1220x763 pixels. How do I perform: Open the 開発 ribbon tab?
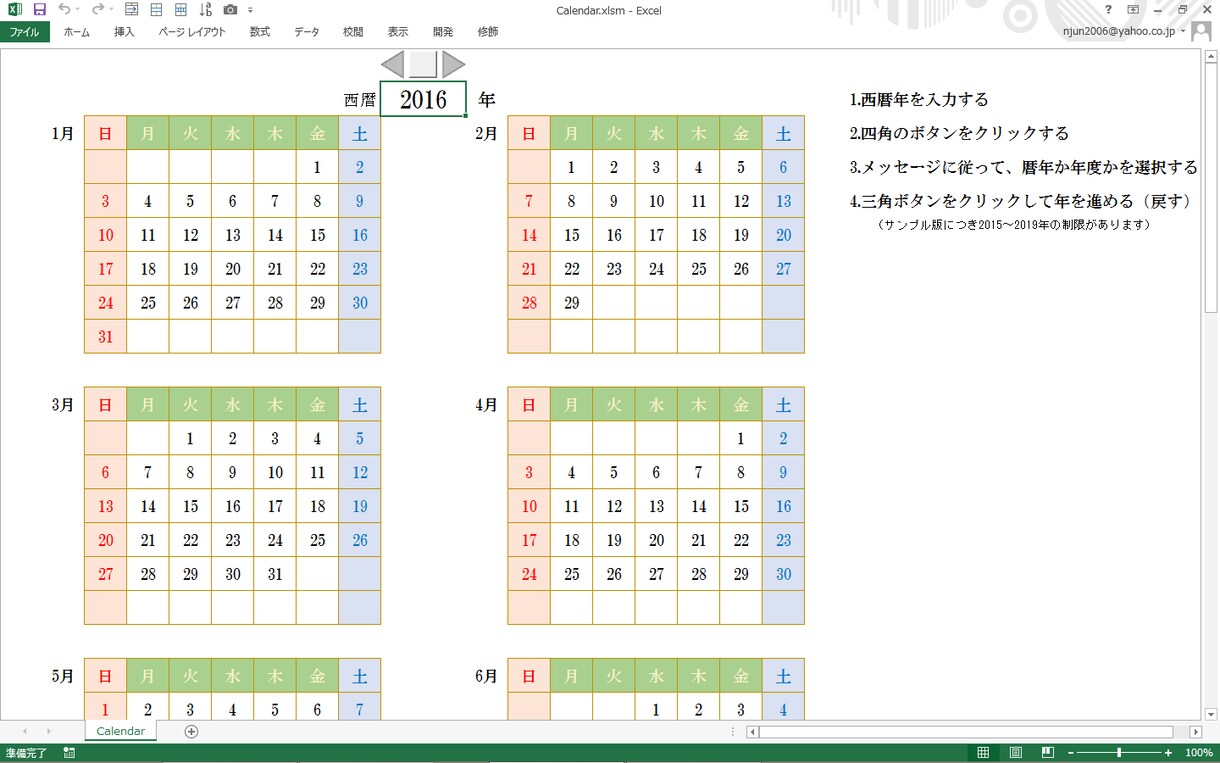443,32
